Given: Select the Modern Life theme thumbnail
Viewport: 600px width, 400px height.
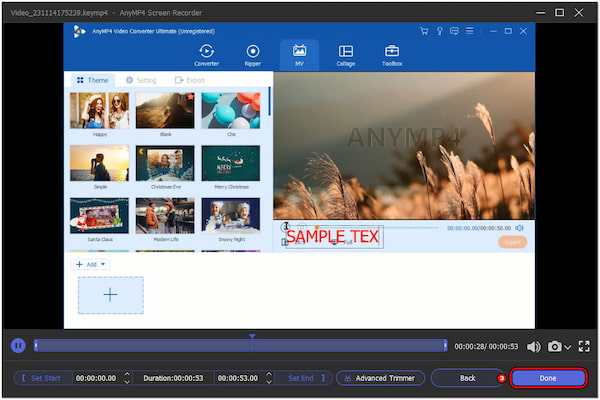Looking at the screenshot, I should pyautogui.click(x=165, y=216).
